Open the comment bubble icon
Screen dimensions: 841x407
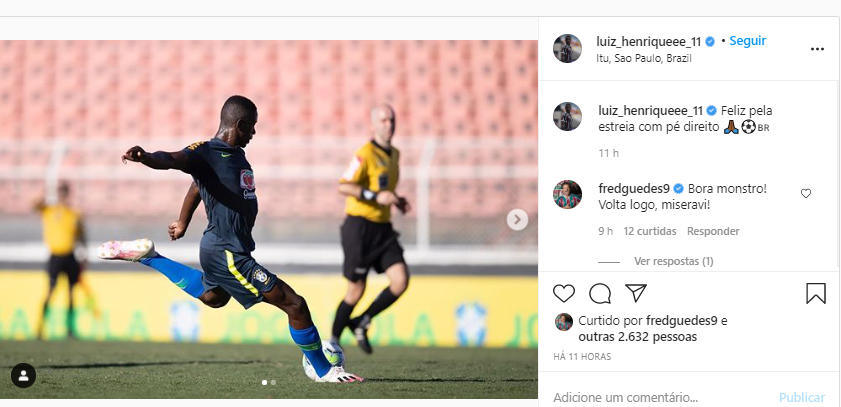coord(600,293)
